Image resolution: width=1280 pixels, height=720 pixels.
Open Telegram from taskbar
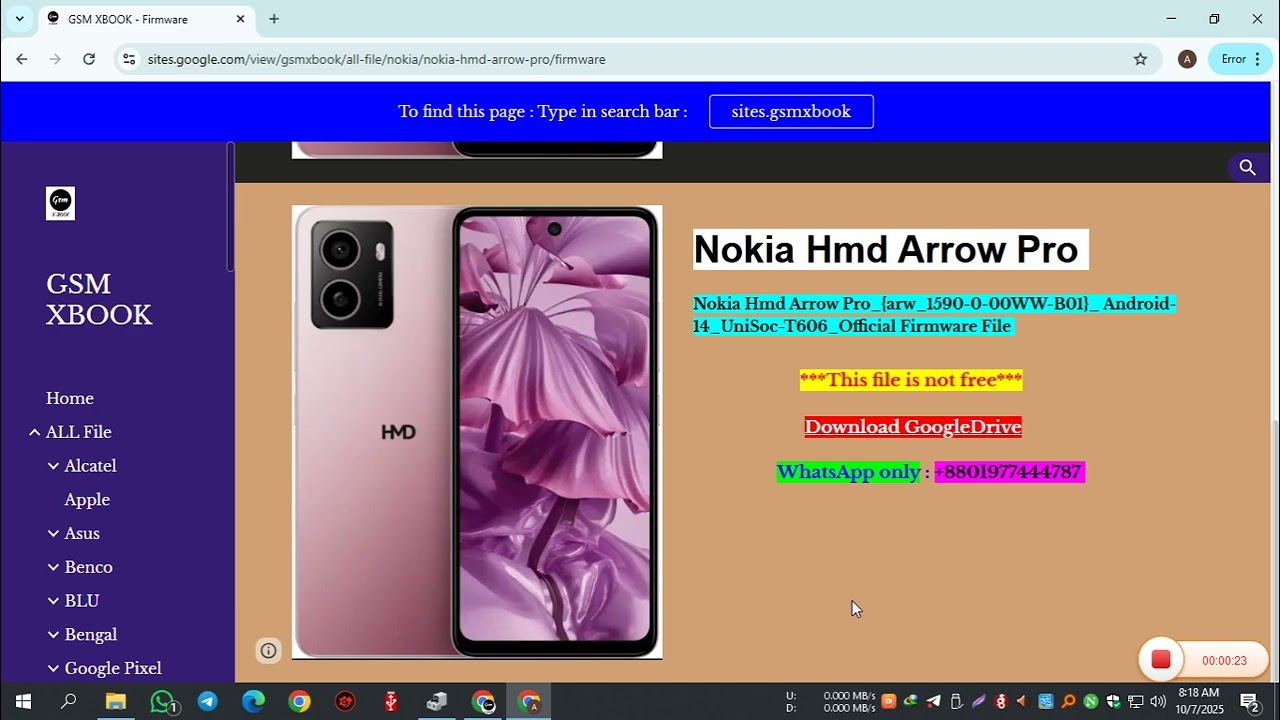click(208, 702)
